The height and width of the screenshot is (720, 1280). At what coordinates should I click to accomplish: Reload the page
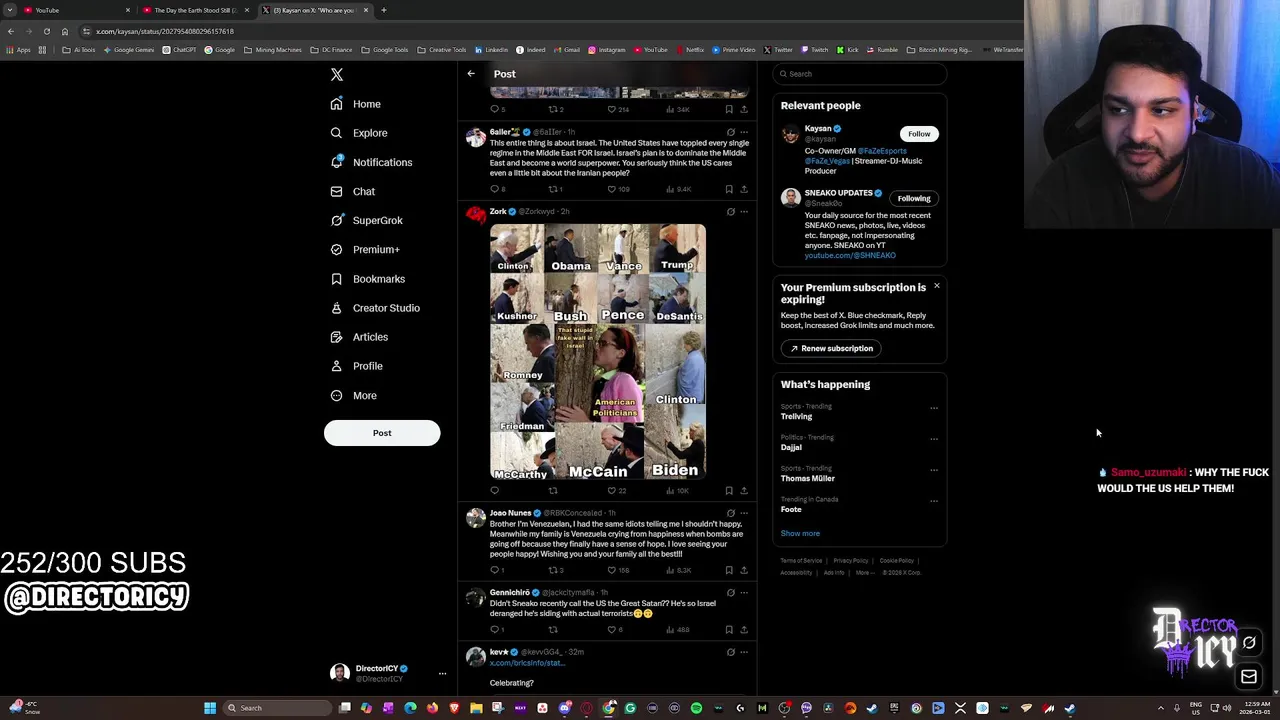tap(46, 31)
